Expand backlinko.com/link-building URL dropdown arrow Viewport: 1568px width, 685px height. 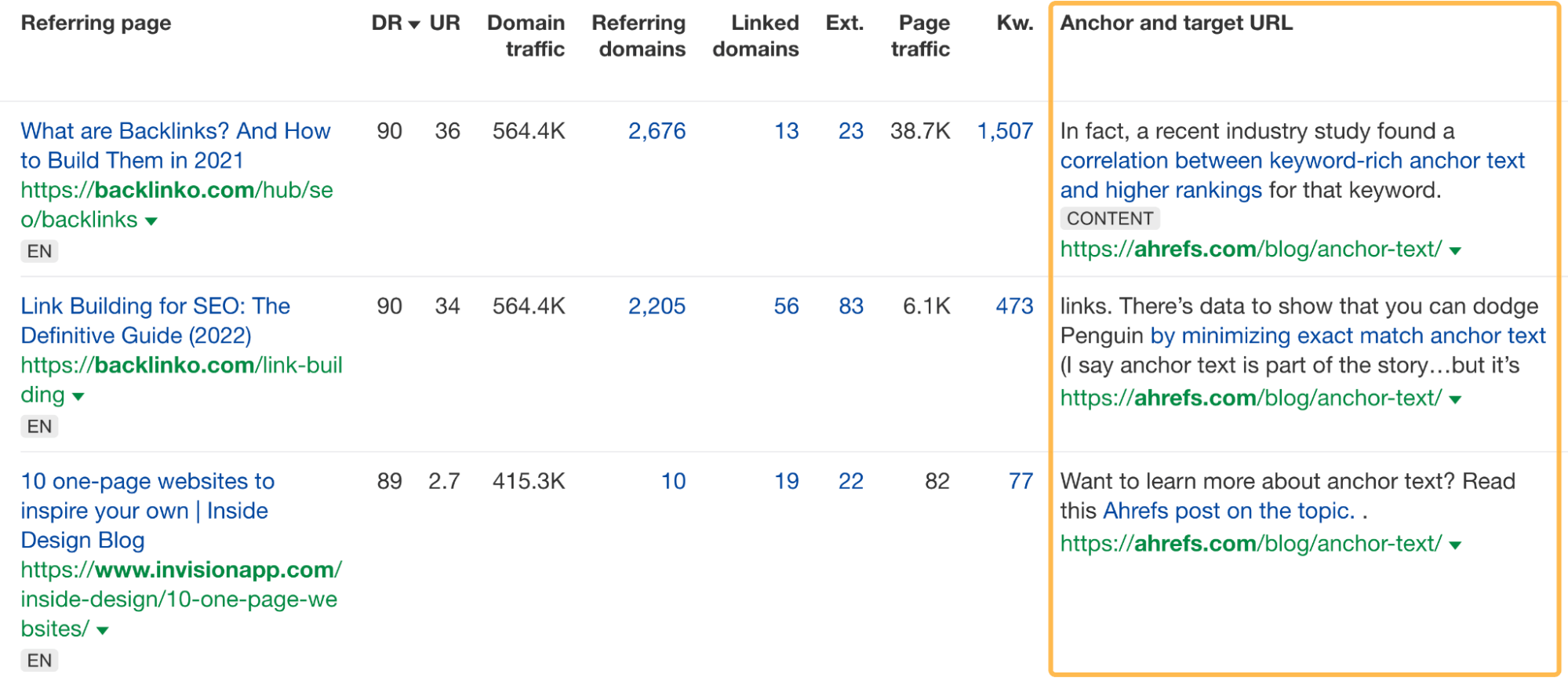[x=78, y=396]
